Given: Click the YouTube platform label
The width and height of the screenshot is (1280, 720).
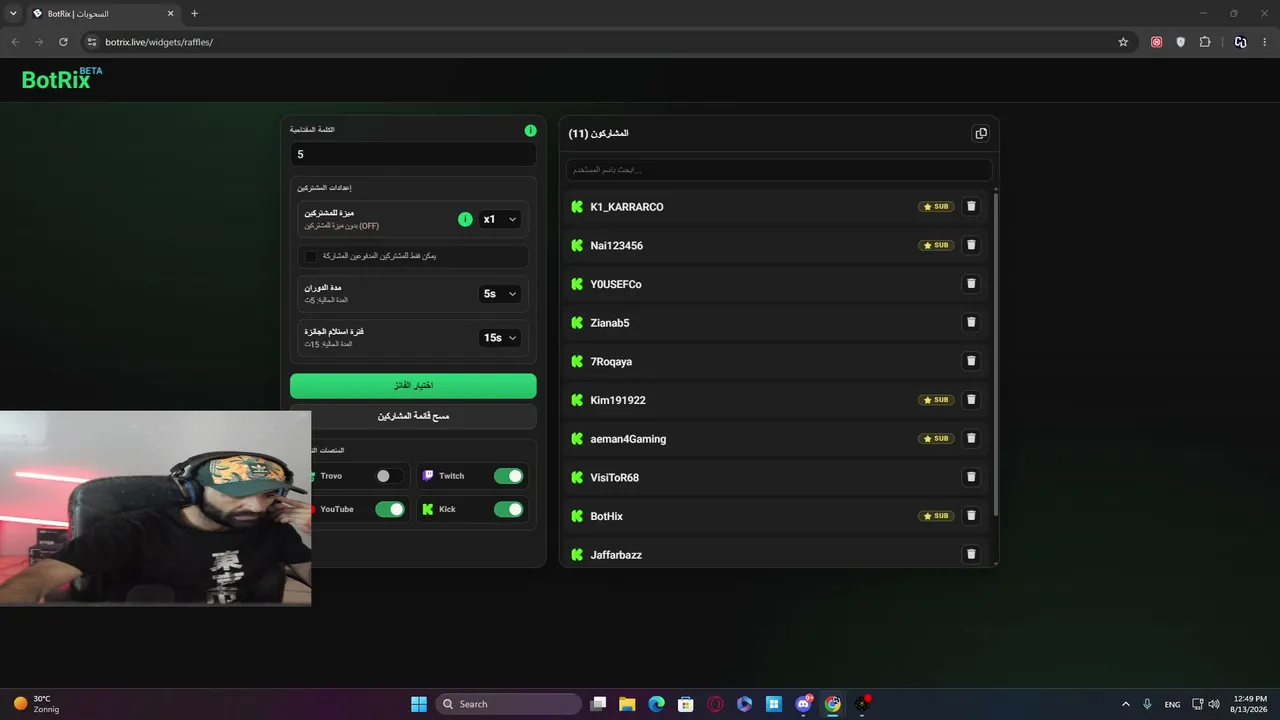Looking at the screenshot, I should (337, 509).
